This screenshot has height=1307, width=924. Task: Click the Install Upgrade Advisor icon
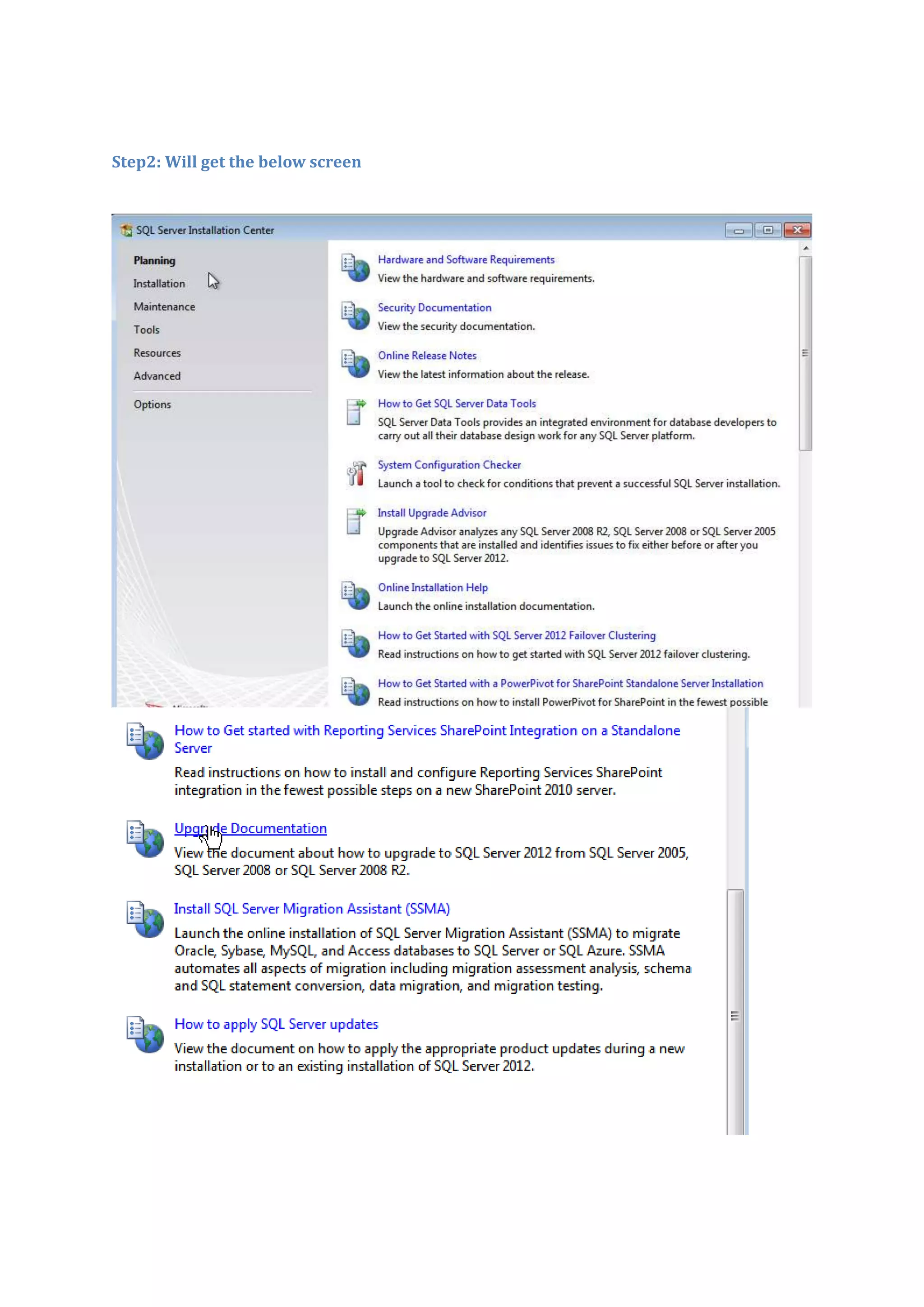355,521
